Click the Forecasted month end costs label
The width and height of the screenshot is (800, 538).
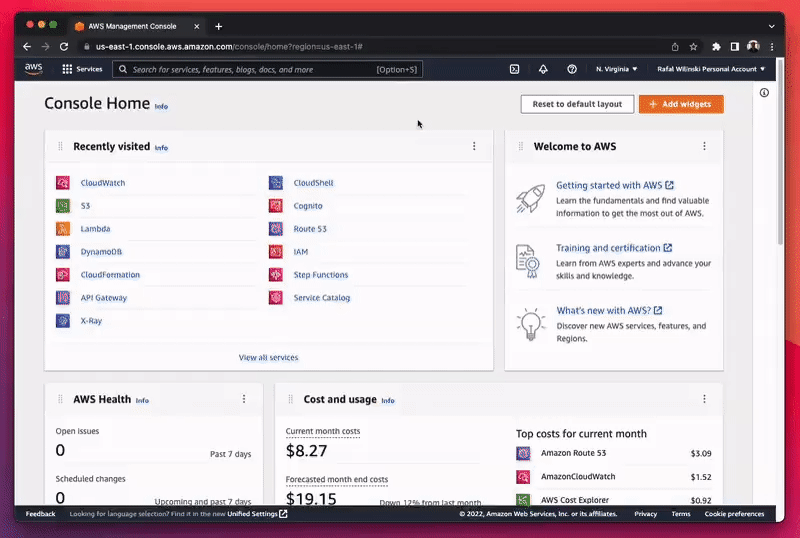pos(336,479)
